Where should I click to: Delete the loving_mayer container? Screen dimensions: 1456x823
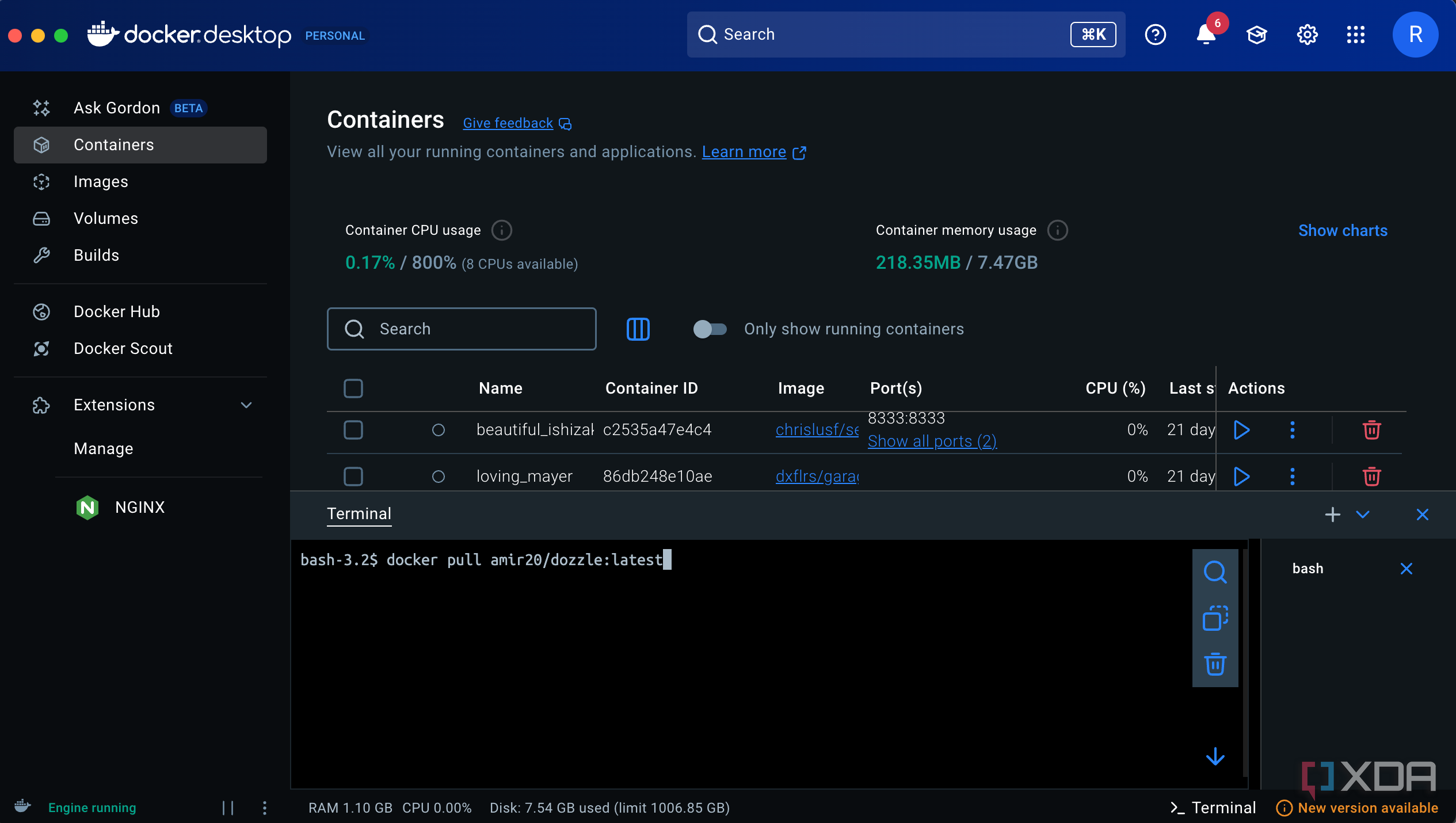click(x=1371, y=477)
